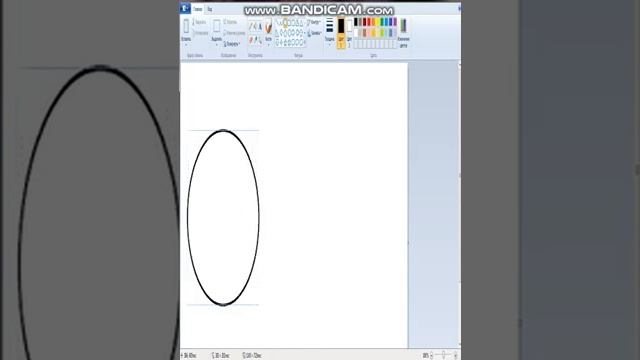Select the Color 2 background button
640x360 pixels.
(x=349, y=33)
